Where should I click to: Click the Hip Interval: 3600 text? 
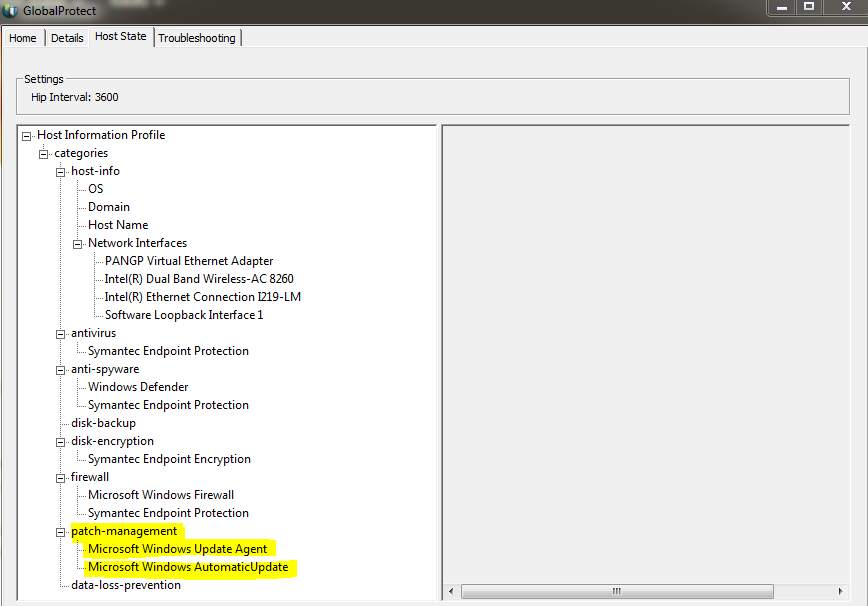(x=75, y=97)
